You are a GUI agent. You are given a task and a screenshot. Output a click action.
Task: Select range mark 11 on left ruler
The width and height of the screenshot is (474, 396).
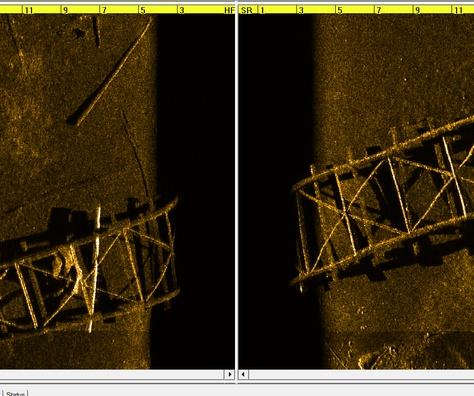coord(29,10)
